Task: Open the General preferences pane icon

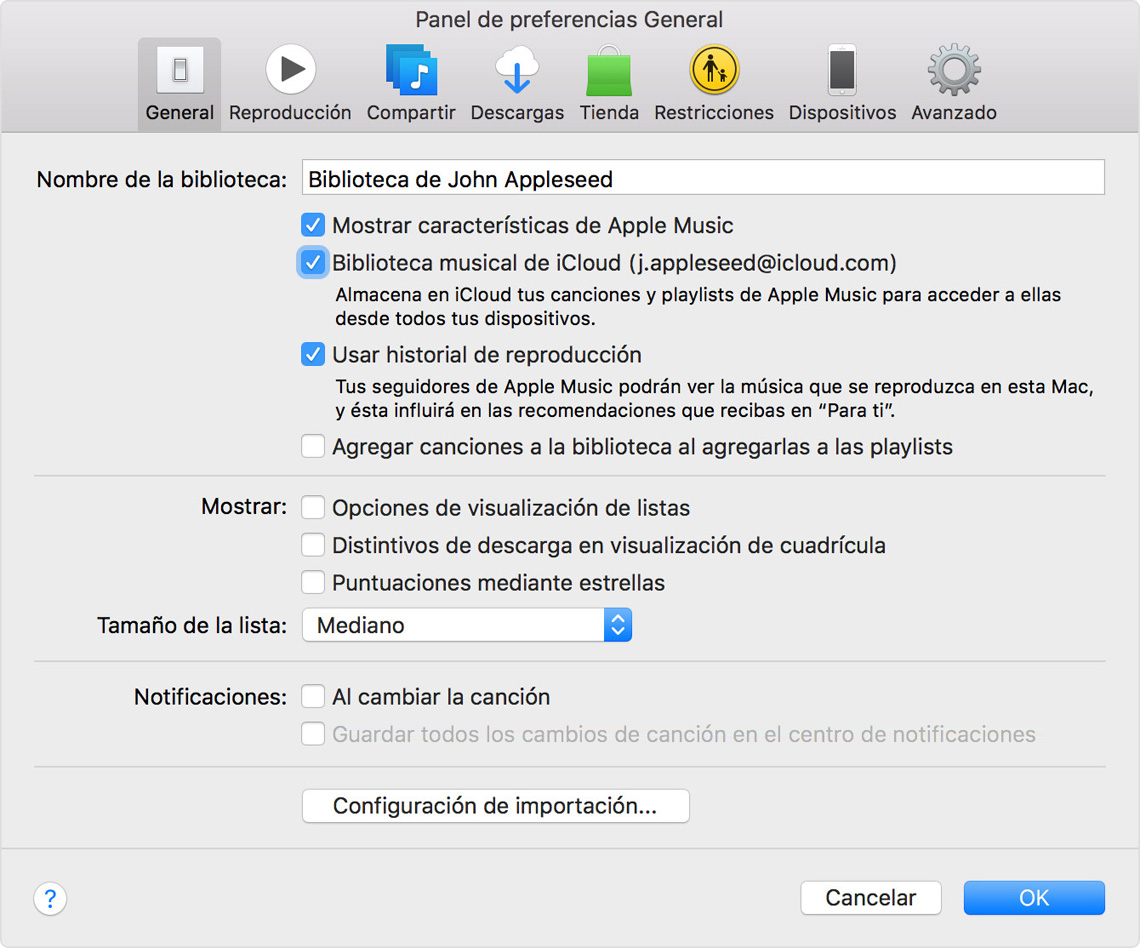Action: pos(180,71)
